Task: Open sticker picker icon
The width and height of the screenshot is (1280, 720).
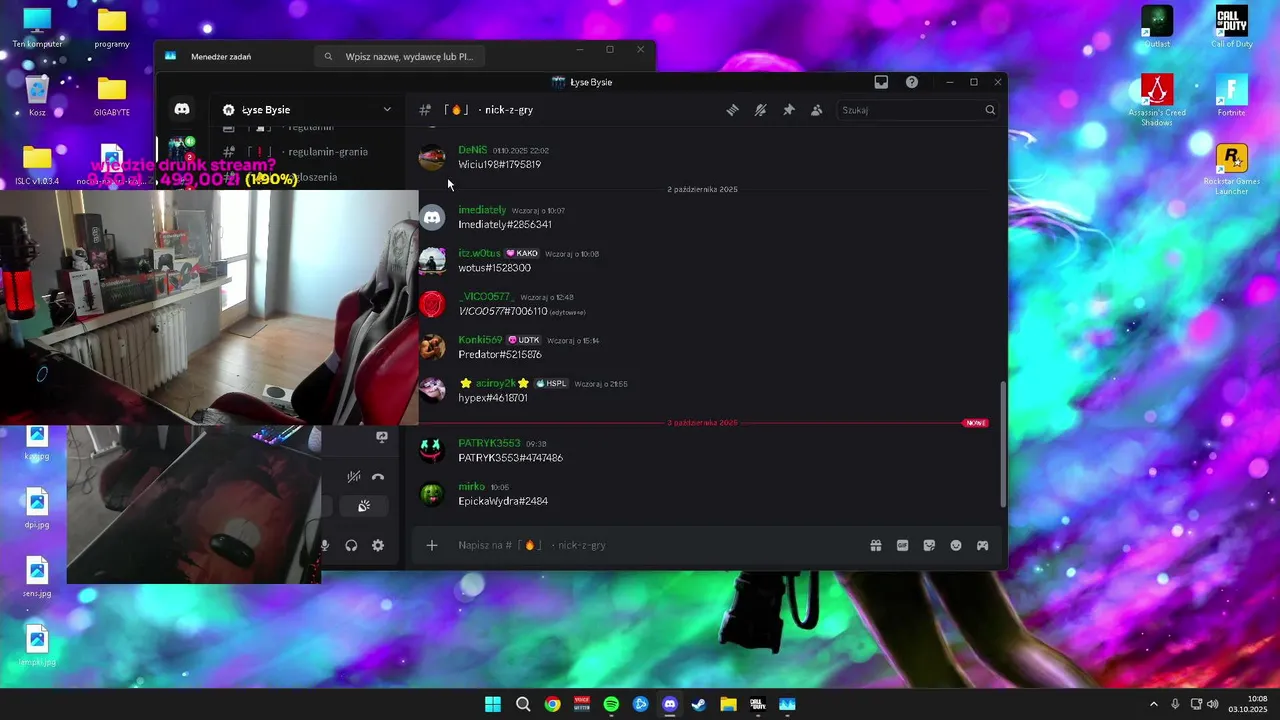Action: click(x=929, y=545)
